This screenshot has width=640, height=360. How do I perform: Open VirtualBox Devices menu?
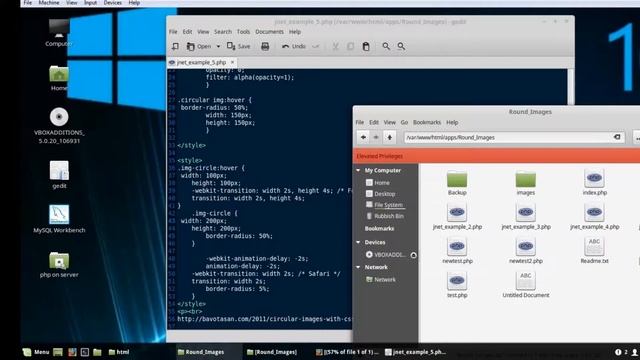coord(112,3)
